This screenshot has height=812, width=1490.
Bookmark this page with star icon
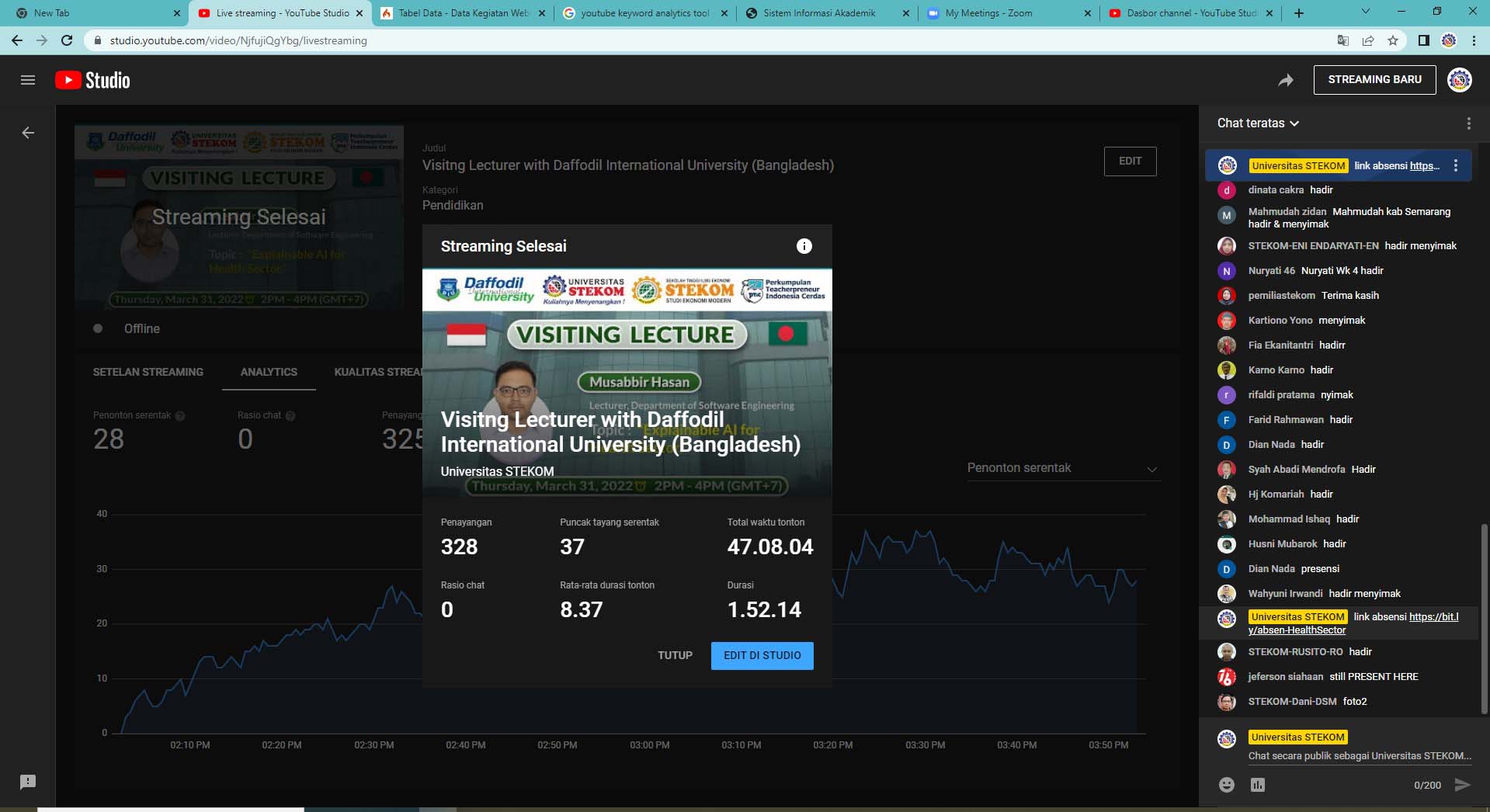[1393, 40]
